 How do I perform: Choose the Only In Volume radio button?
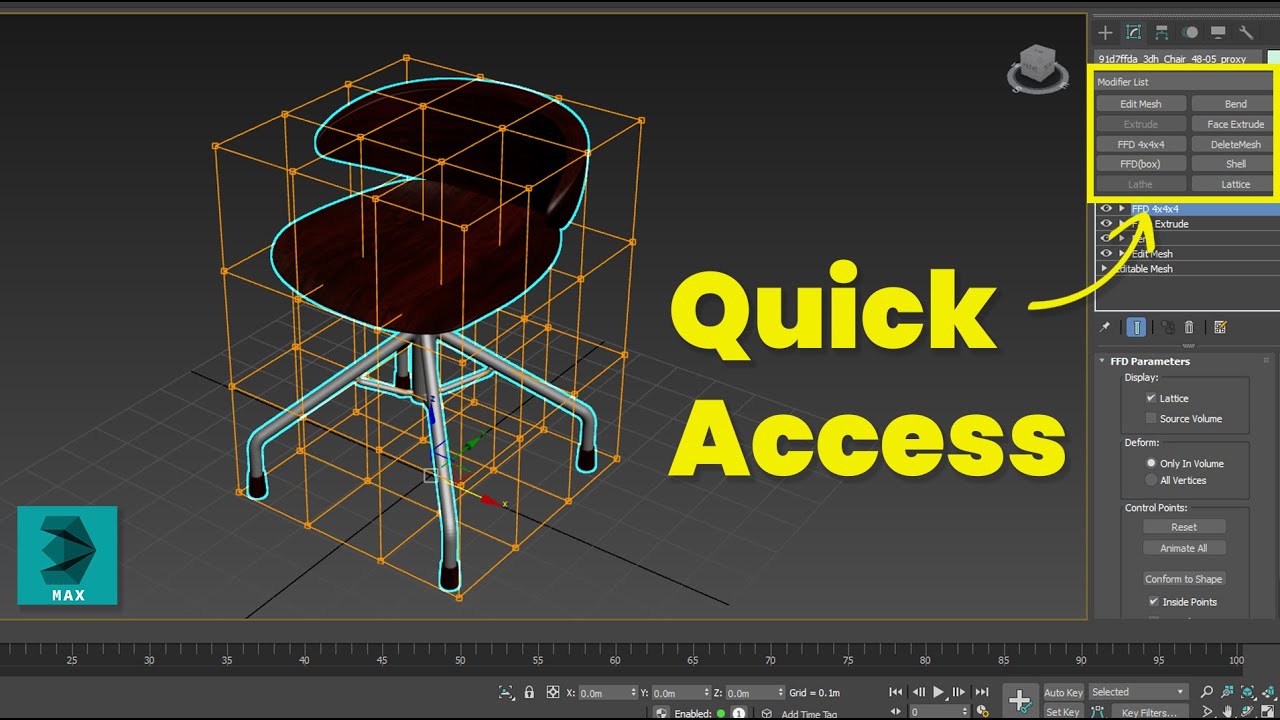pyautogui.click(x=1151, y=464)
